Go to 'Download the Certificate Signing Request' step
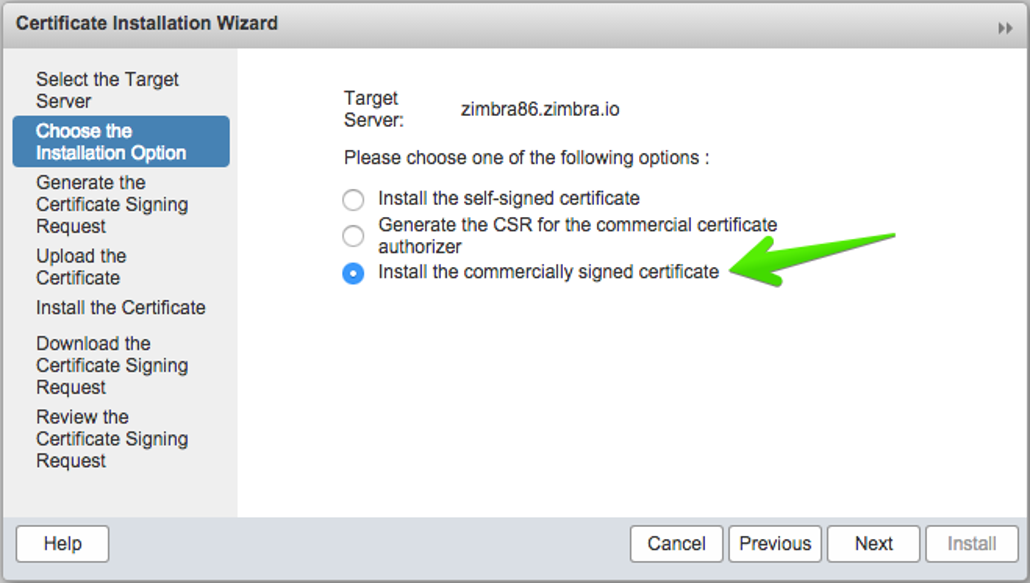This screenshot has height=583, width=1030. [112, 365]
